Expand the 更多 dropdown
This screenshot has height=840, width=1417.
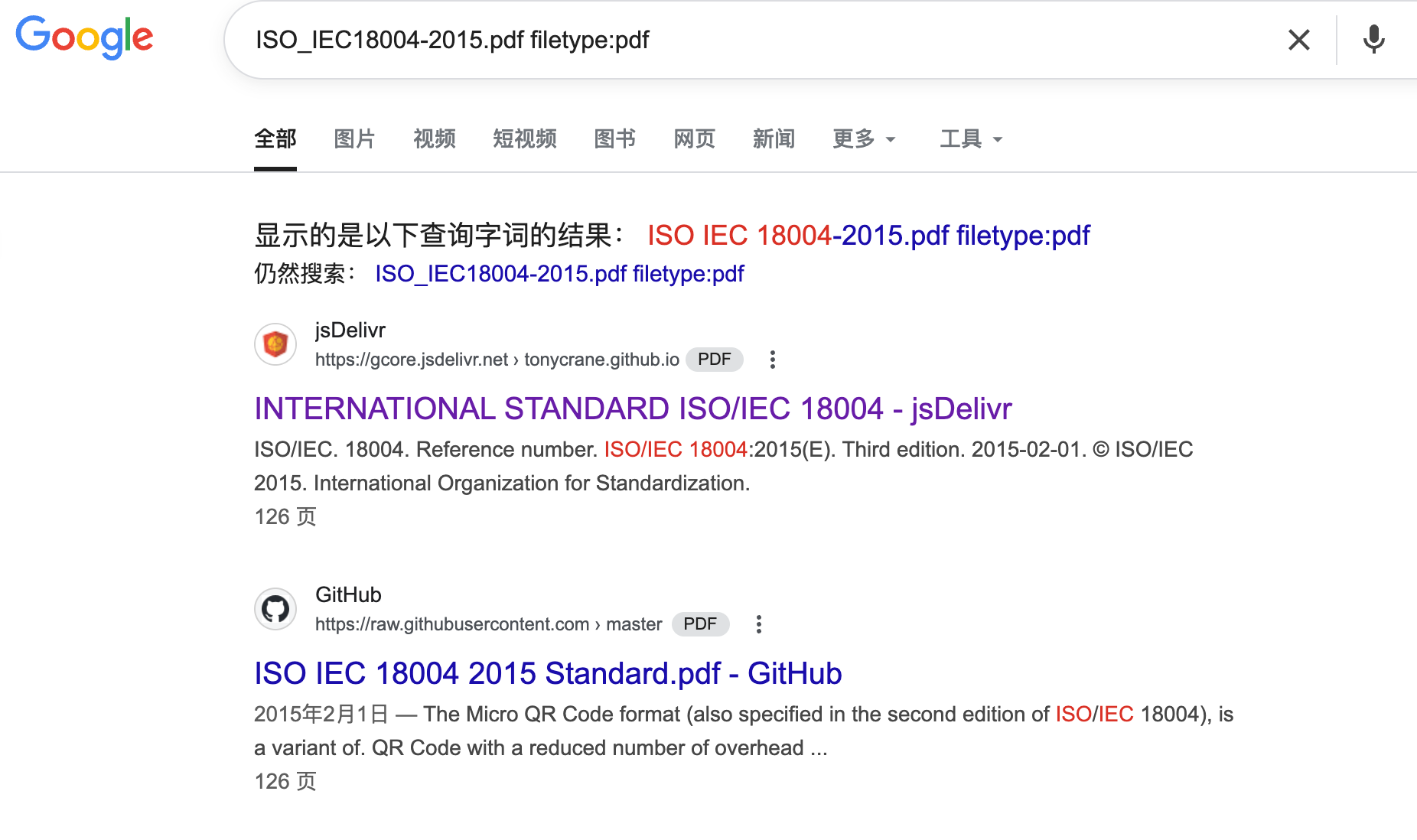tap(863, 138)
